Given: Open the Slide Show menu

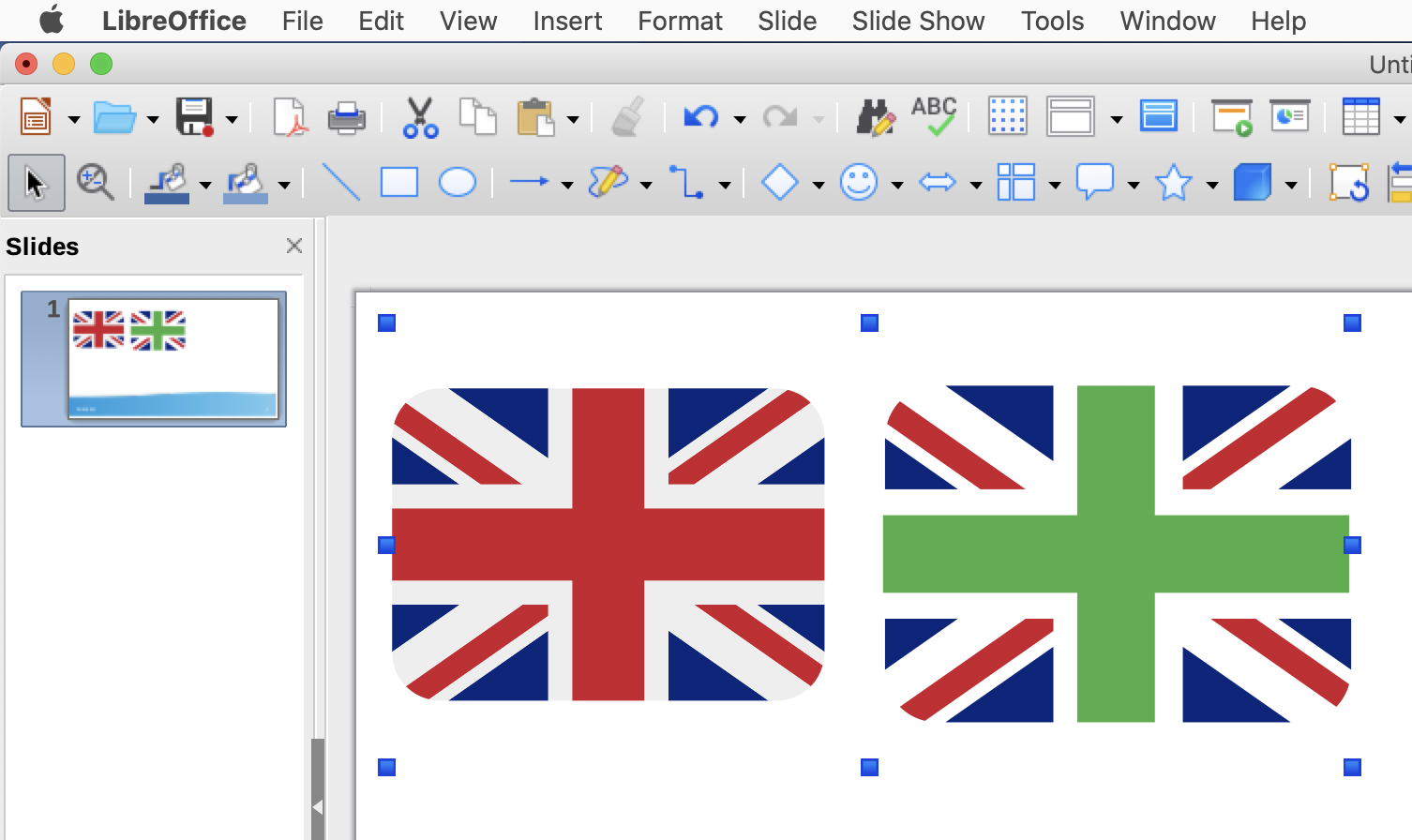Looking at the screenshot, I should [919, 21].
